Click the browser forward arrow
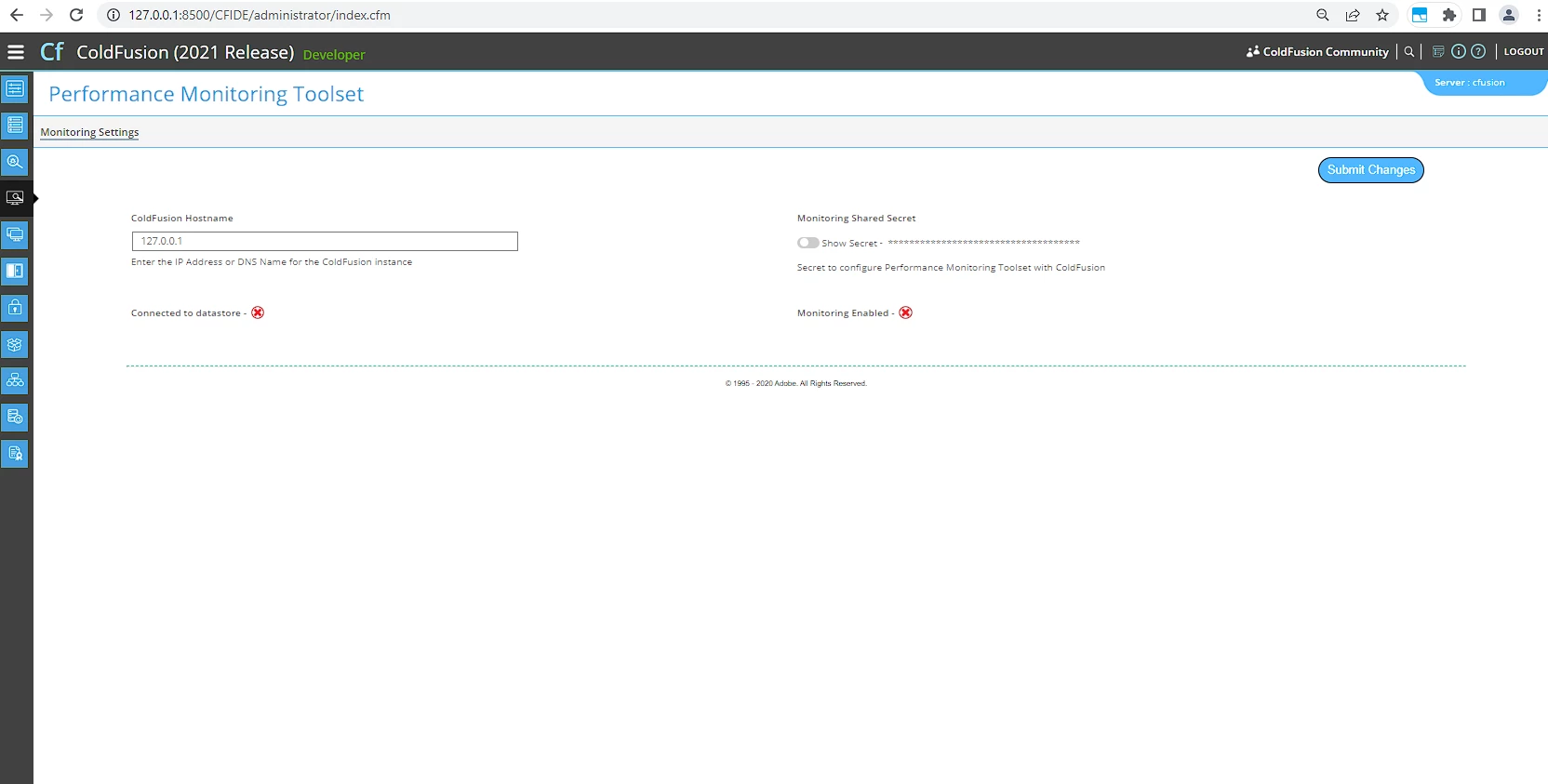 (47, 15)
